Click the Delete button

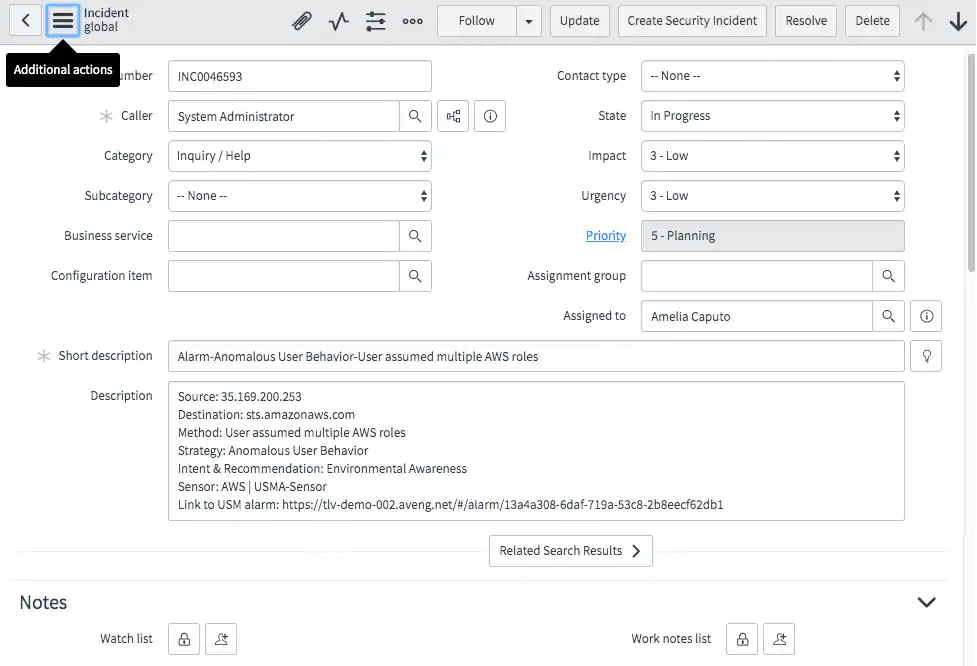coord(872,21)
